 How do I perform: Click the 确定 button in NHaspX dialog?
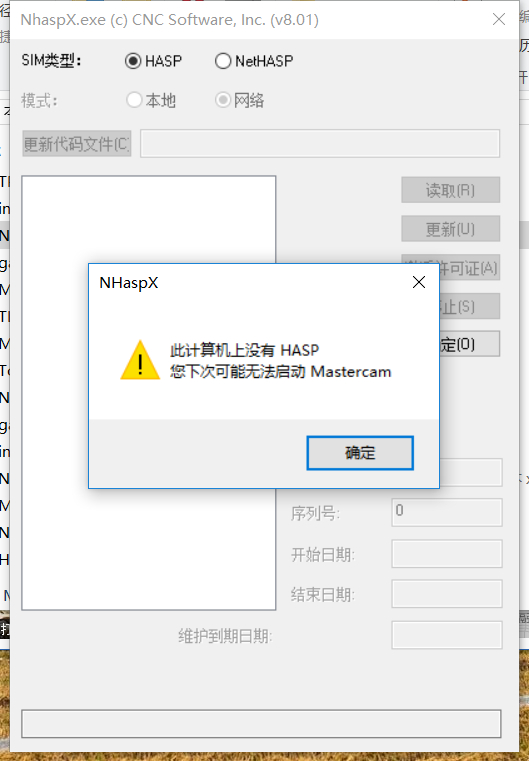point(360,453)
